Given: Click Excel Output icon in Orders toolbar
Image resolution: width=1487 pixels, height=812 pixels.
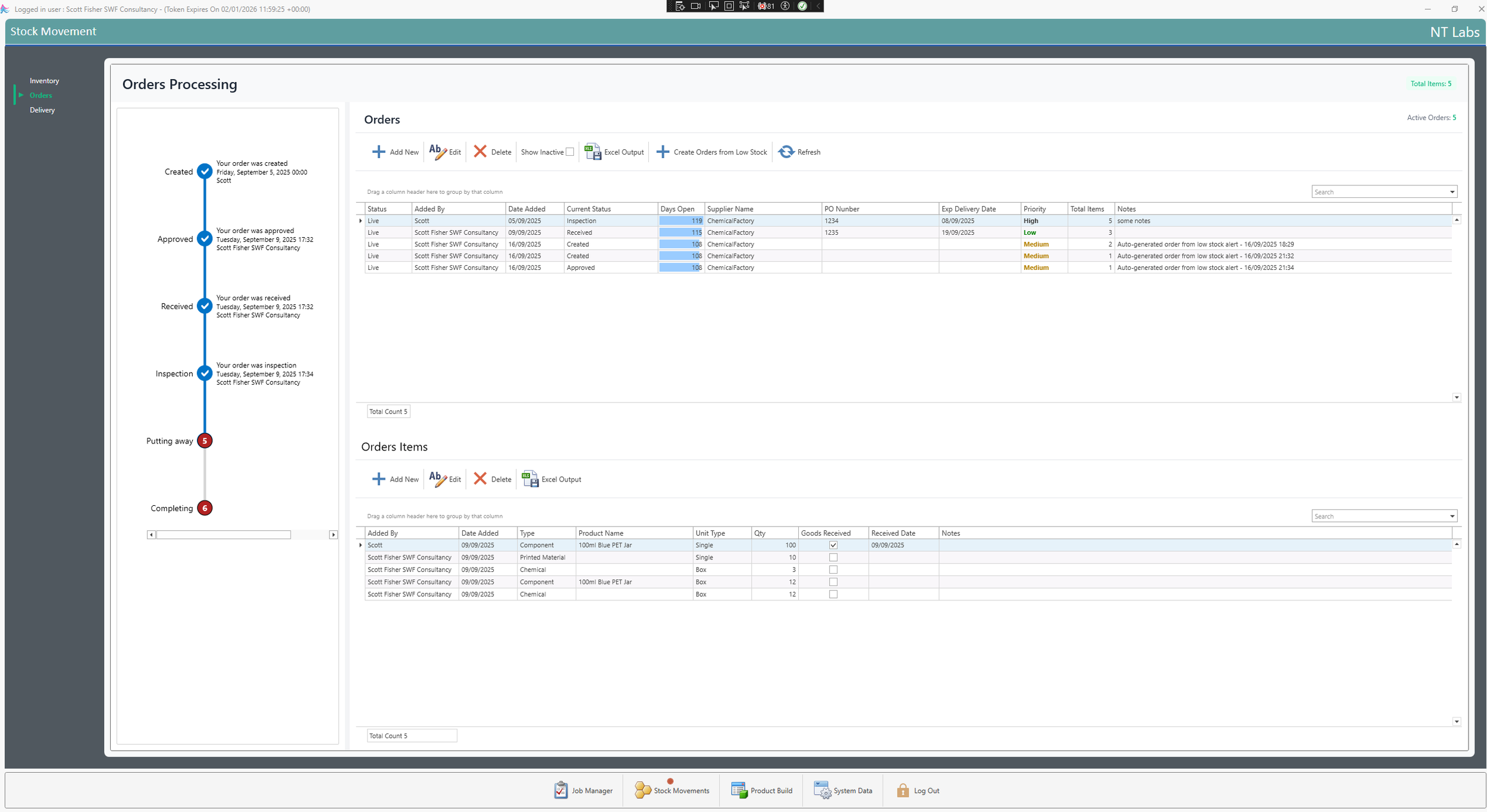Looking at the screenshot, I should click(592, 152).
